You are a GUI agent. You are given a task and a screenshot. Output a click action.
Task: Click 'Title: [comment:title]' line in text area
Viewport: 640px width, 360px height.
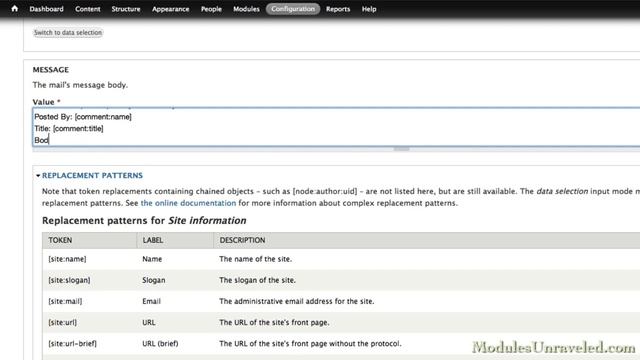(x=69, y=129)
